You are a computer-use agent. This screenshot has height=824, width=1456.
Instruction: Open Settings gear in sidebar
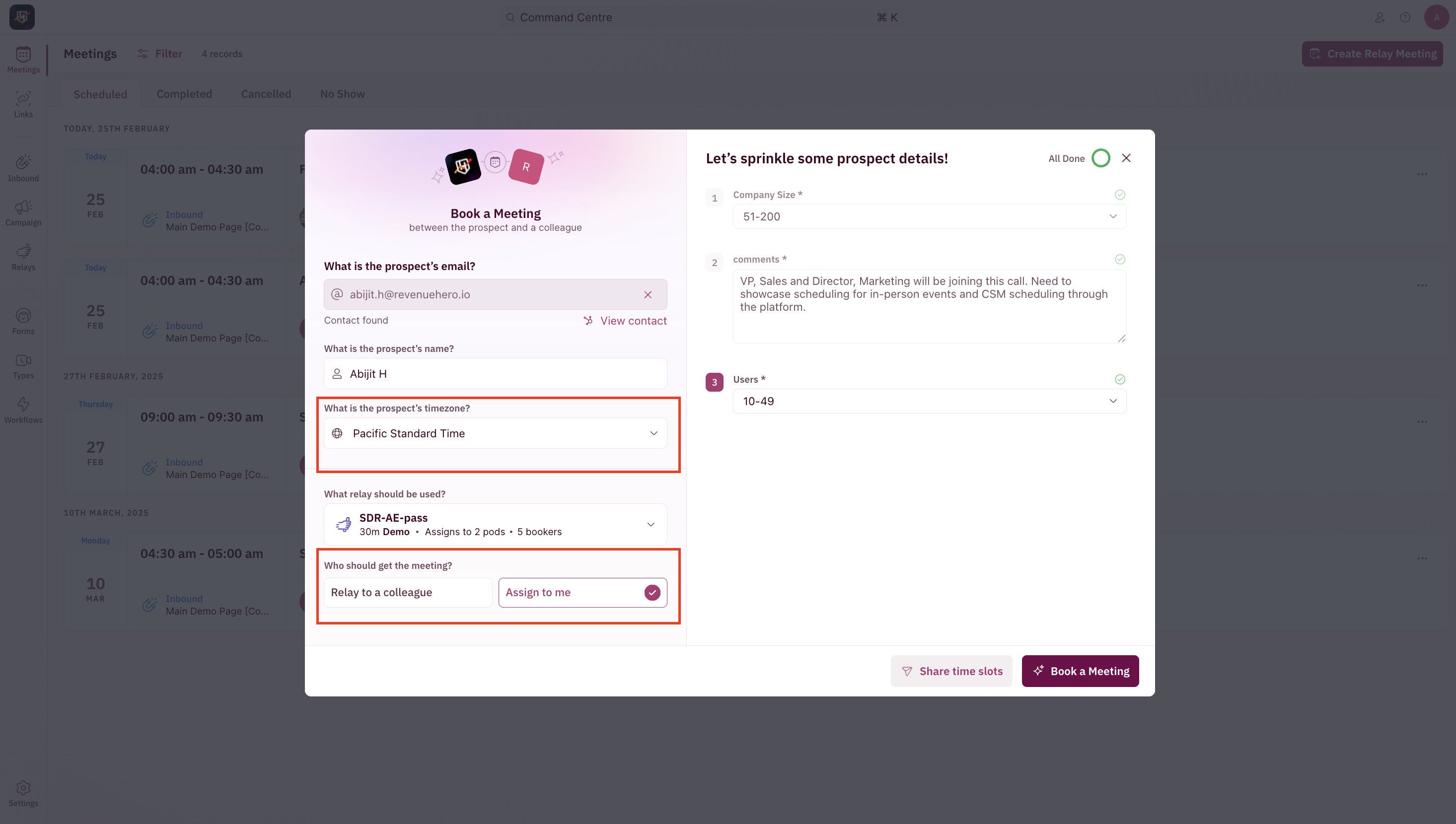pos(23,793)
